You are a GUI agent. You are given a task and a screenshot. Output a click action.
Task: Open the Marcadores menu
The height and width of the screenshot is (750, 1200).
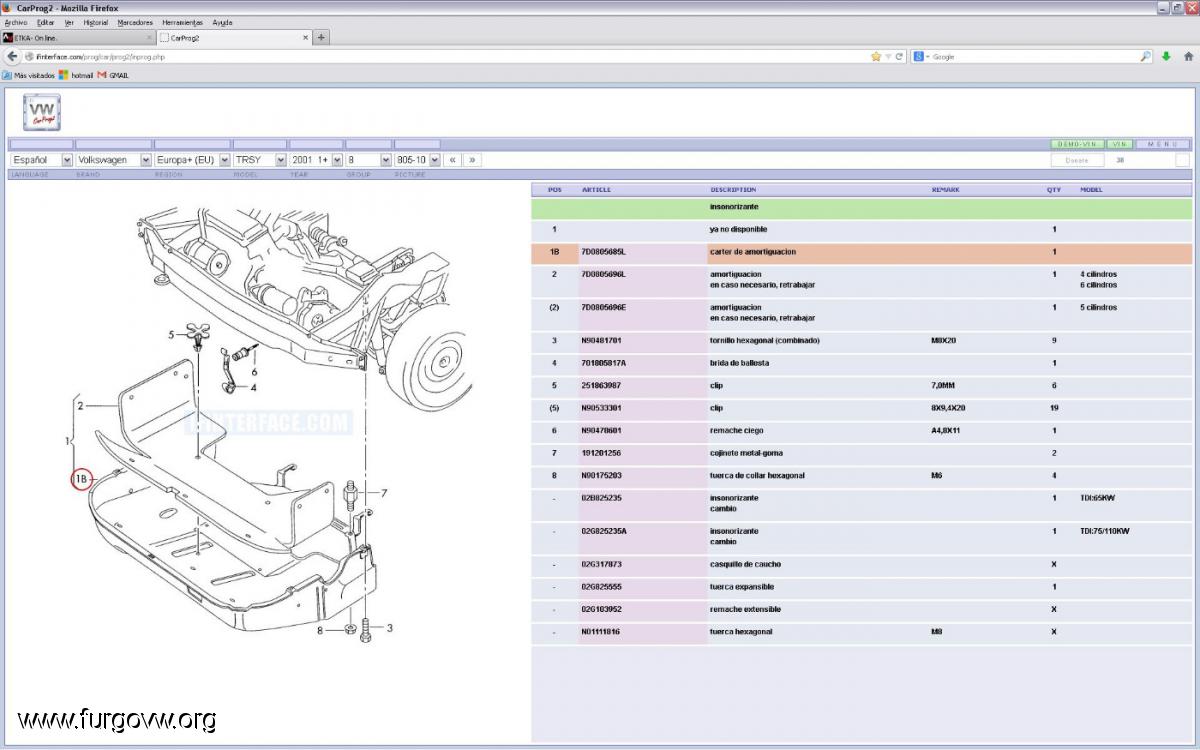[x=135, y=22]
